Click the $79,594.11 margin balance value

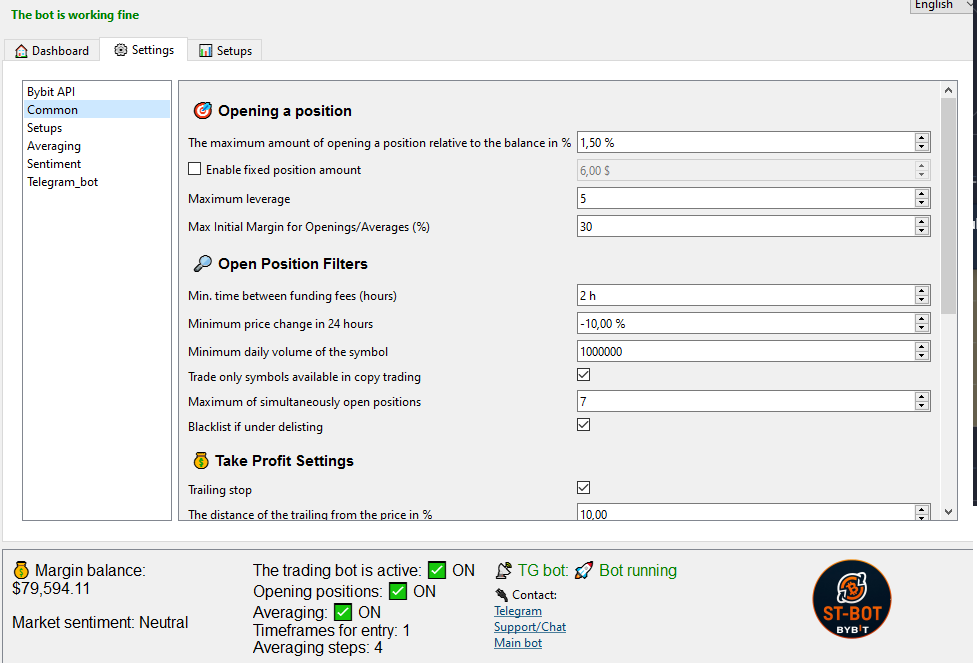[51, 589]
